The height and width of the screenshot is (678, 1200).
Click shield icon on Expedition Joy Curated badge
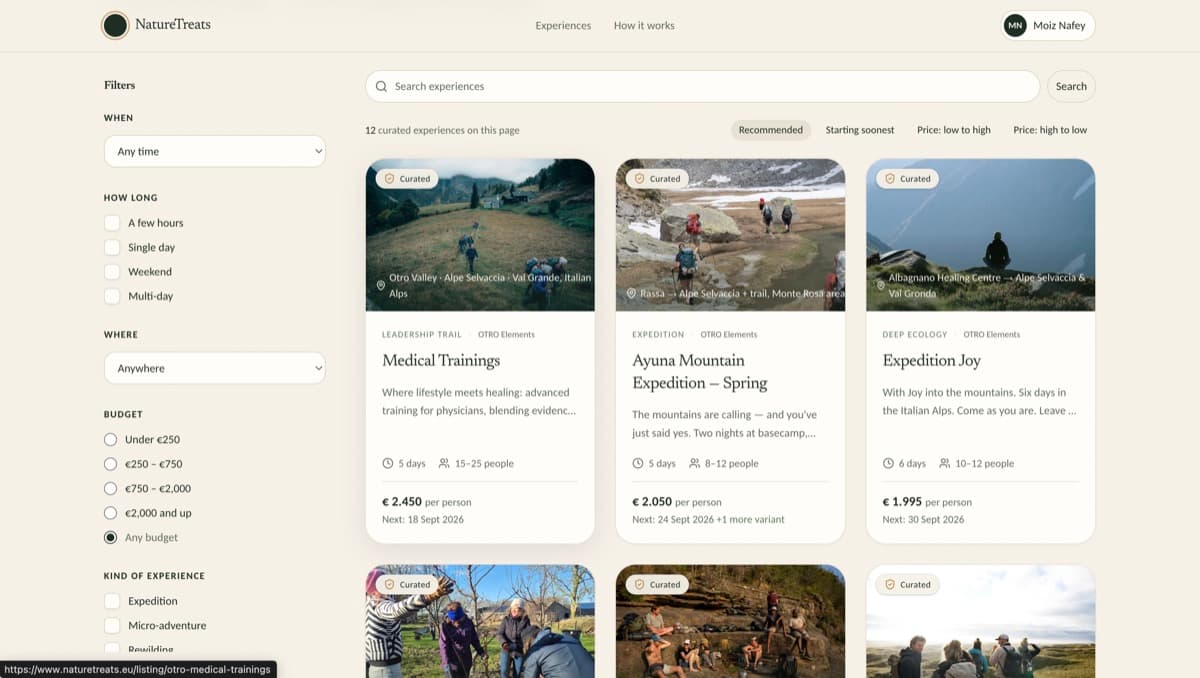point(889,179)
